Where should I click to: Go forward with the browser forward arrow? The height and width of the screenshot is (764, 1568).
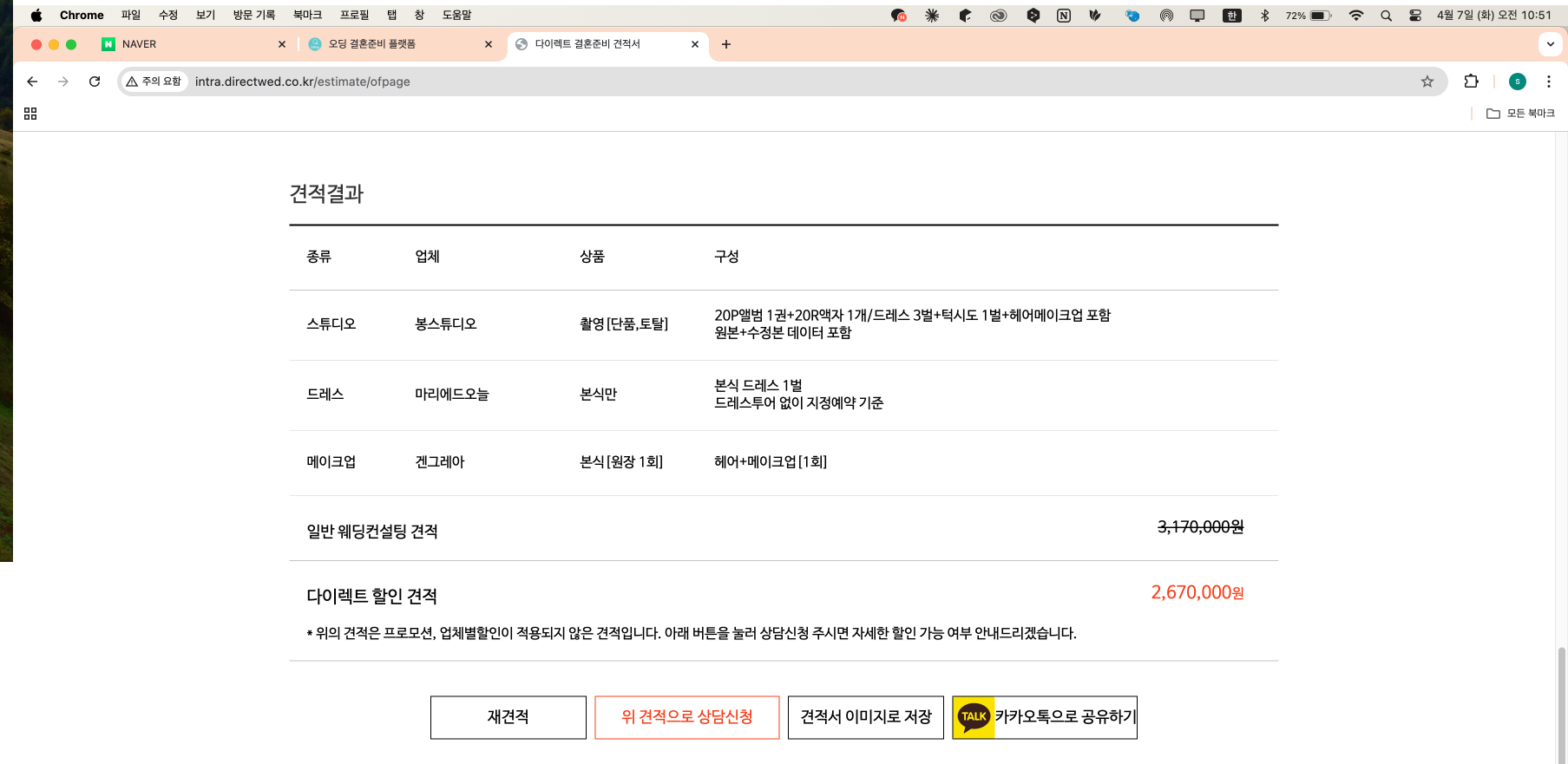(x=63, y=82)
